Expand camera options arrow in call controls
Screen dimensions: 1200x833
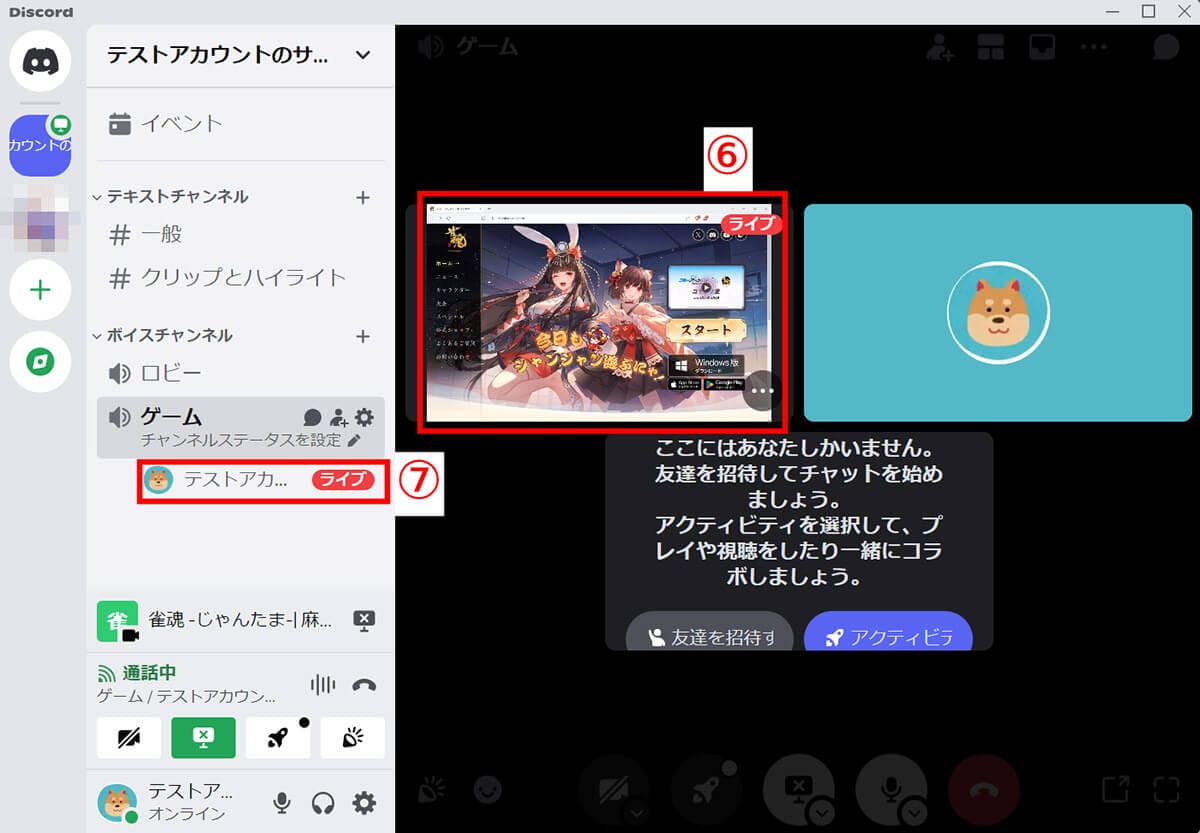636,811
